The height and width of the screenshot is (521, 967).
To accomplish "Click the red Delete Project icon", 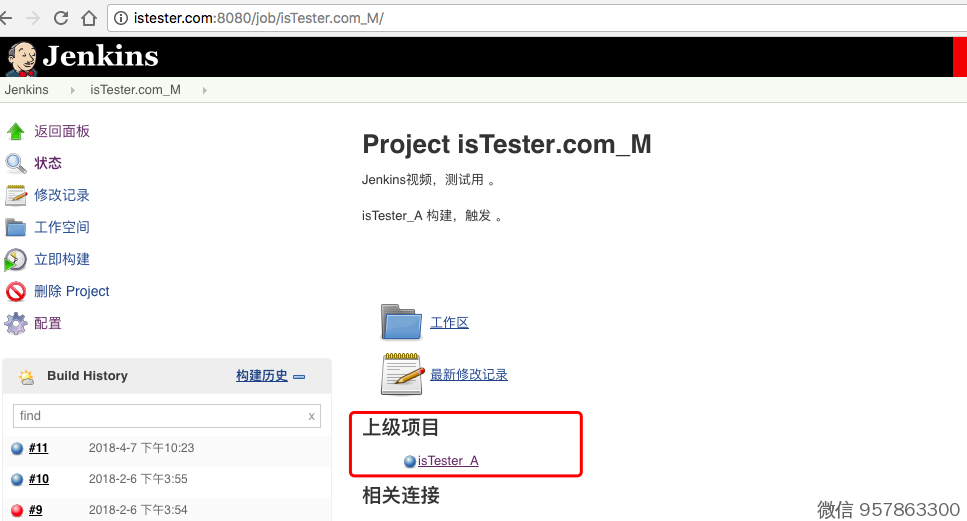I will tap(15, 292).
